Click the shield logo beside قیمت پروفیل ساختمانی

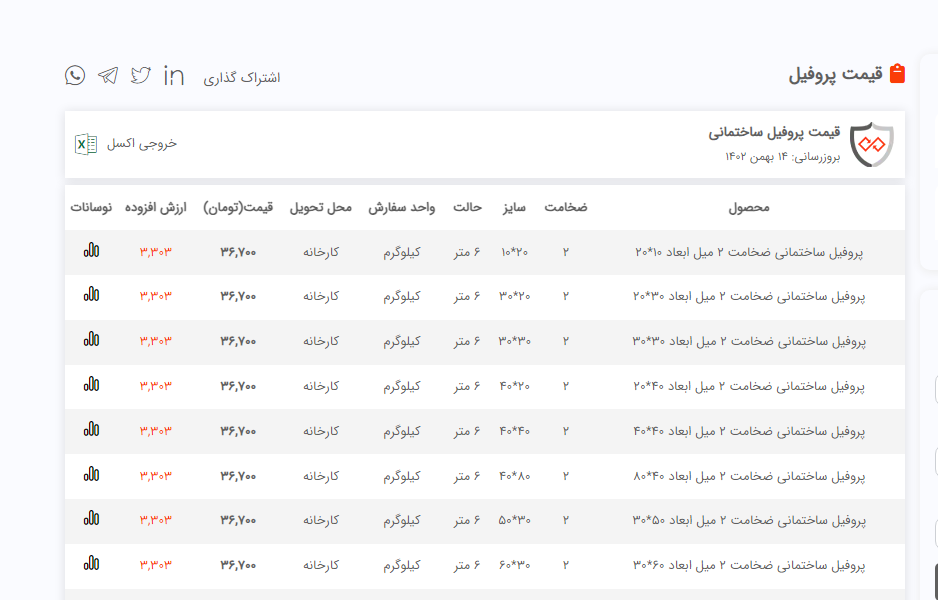(x=870, y=145)
